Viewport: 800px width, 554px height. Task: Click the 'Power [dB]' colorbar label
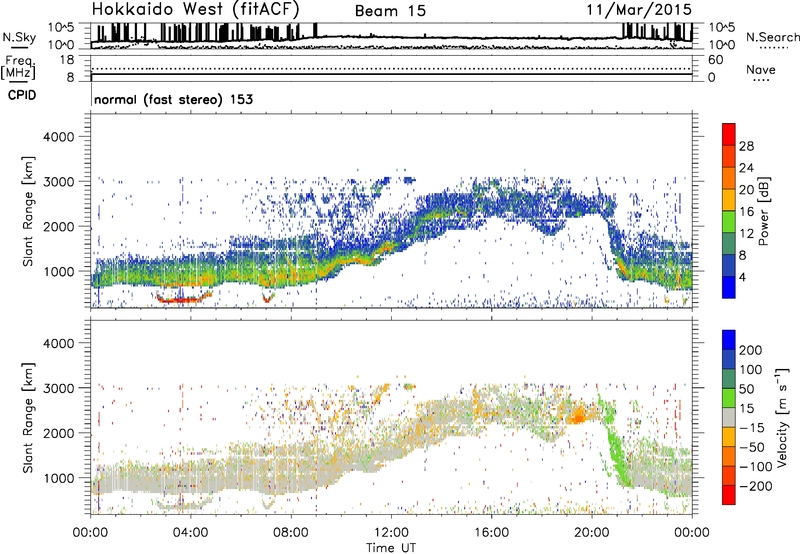pos(763,211)
